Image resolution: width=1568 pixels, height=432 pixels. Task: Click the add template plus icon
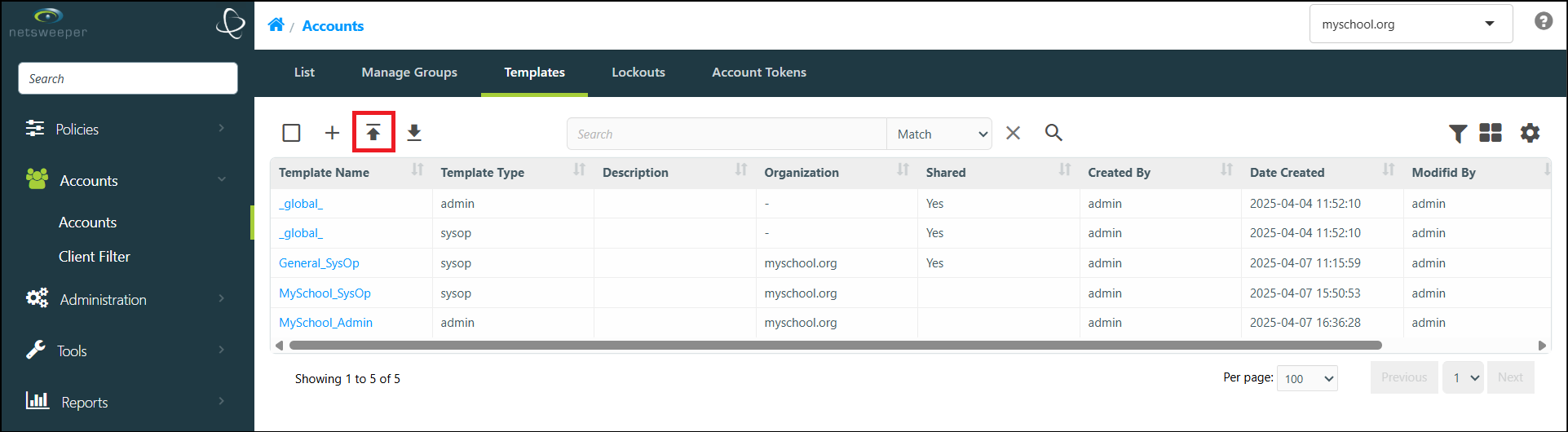click(332, 133)
